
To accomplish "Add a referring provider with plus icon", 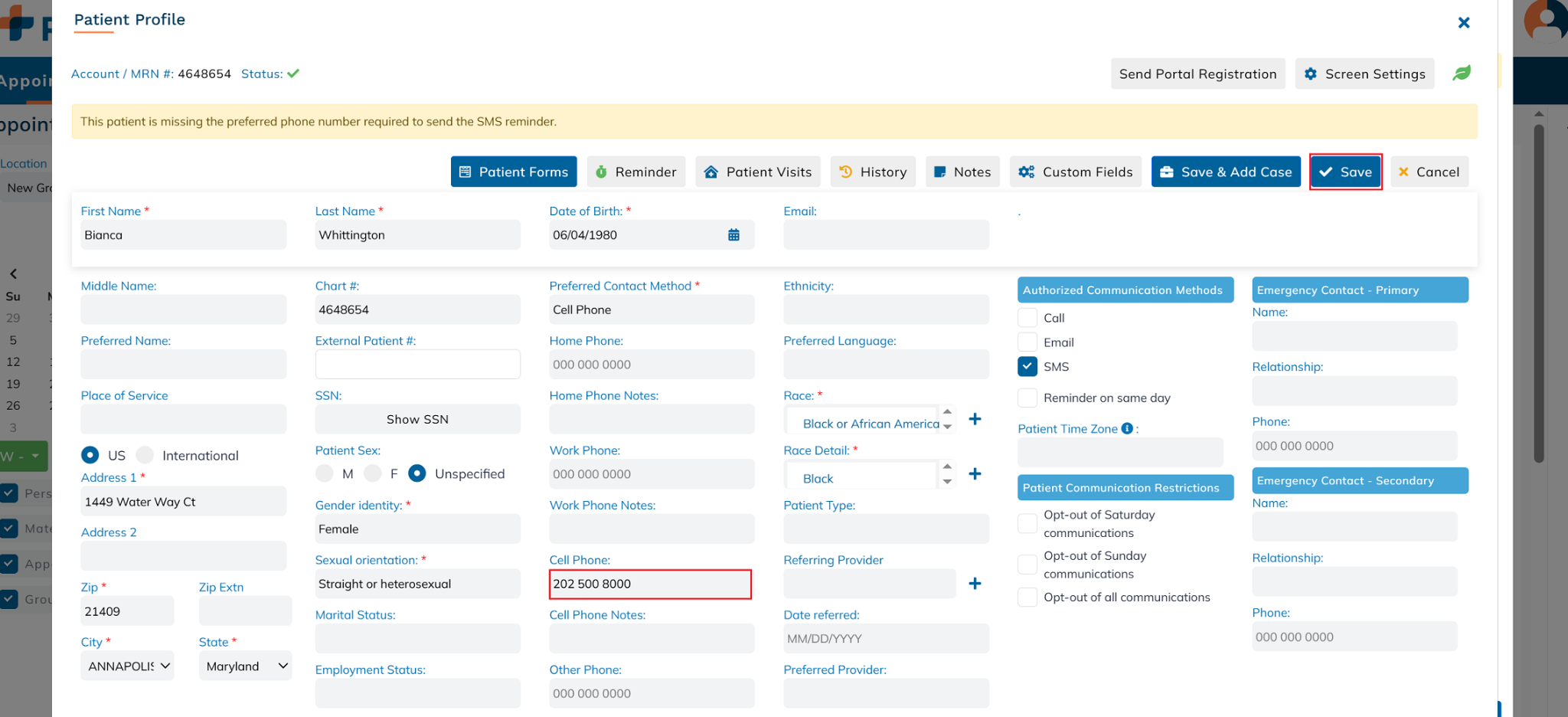I will coord(975,584).
